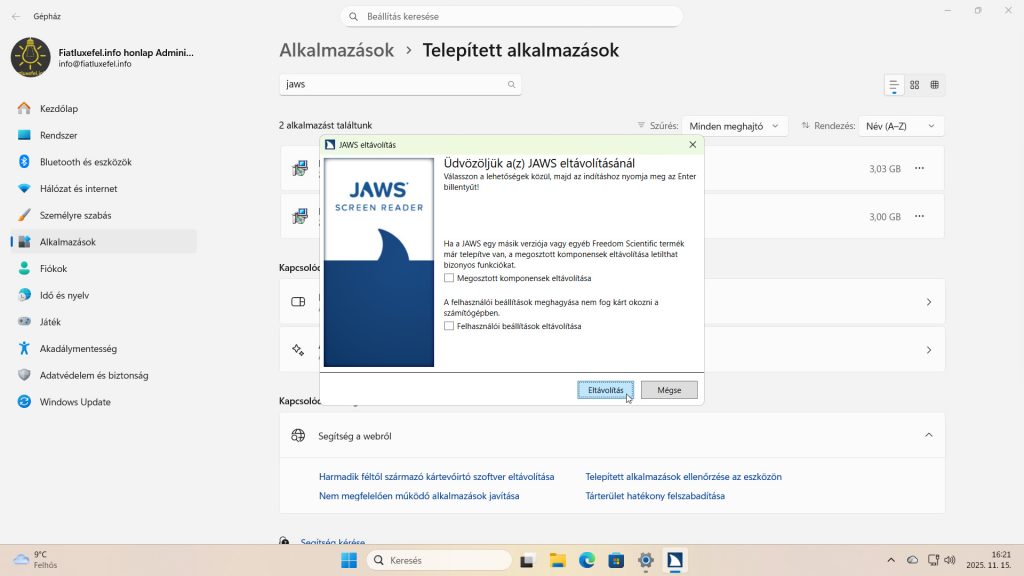
Task: Open options menu for the 3,03 GB app
Action: click(921, 168)
